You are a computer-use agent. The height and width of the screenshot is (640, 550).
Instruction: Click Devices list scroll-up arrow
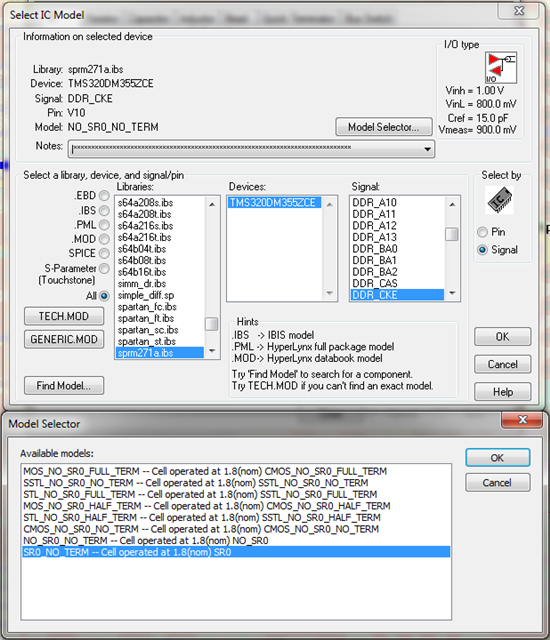[x=329, y=204]
